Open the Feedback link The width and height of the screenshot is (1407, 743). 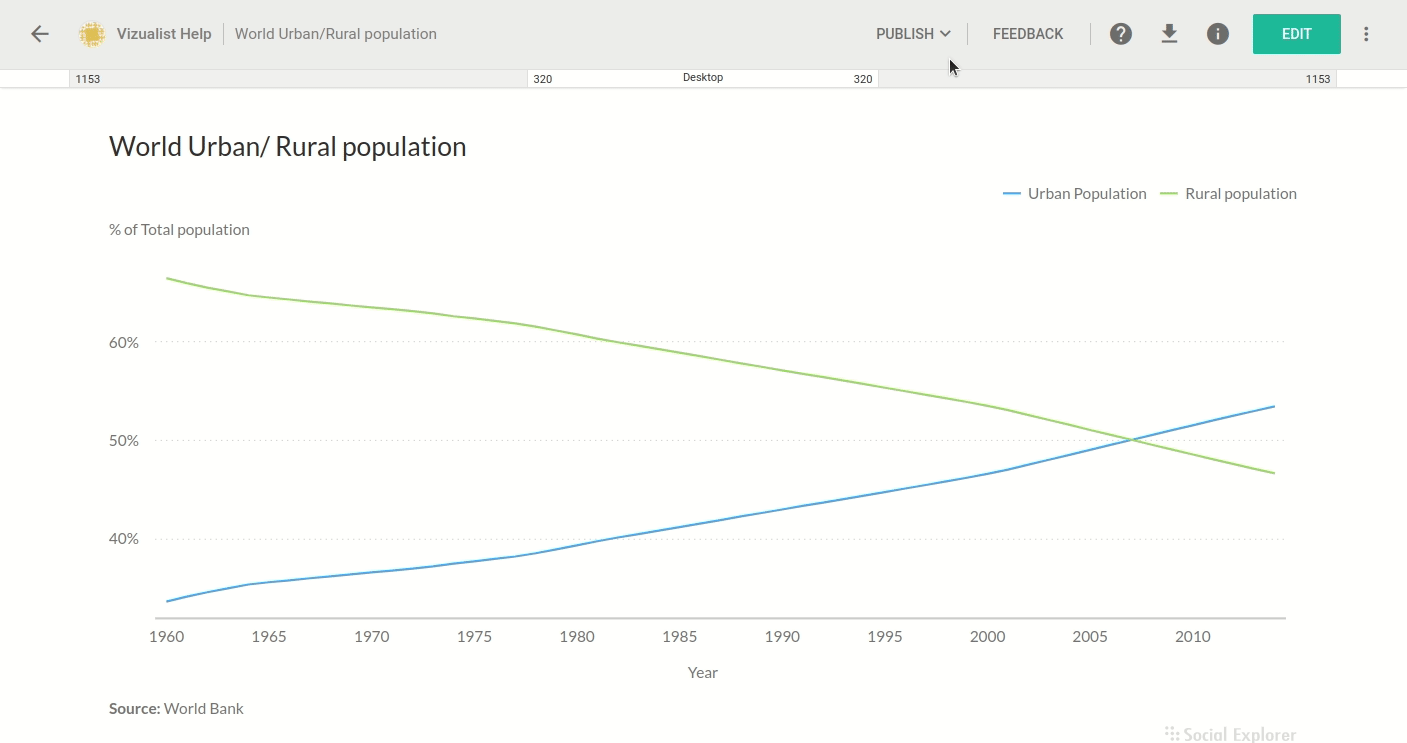coord(1028,34)
